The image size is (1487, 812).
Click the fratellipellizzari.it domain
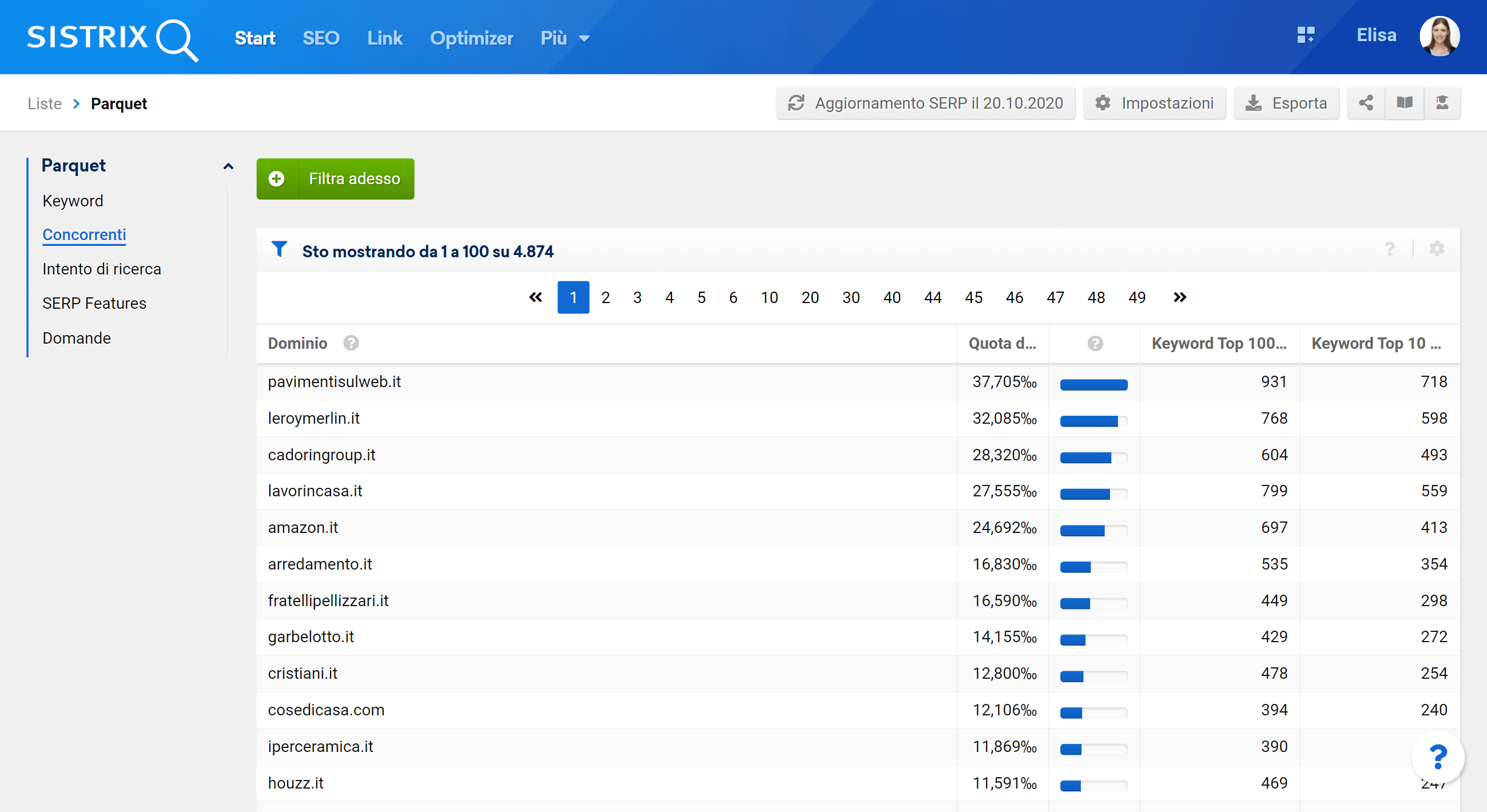pos(328,600)
